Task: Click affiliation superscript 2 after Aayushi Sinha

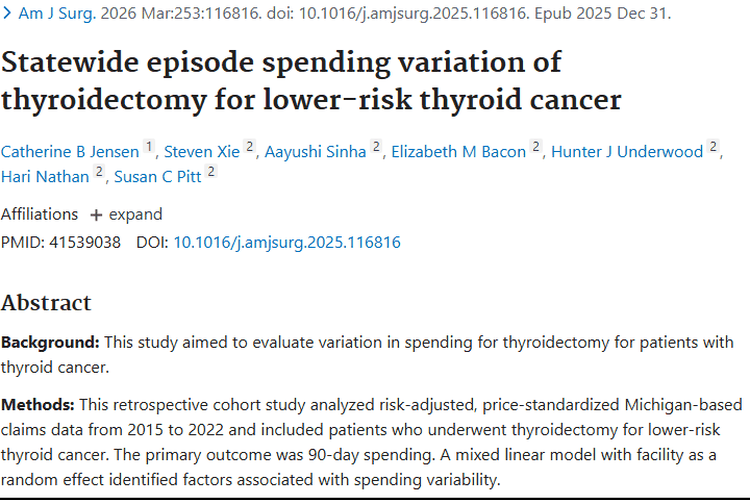Action: coord(377,147)
